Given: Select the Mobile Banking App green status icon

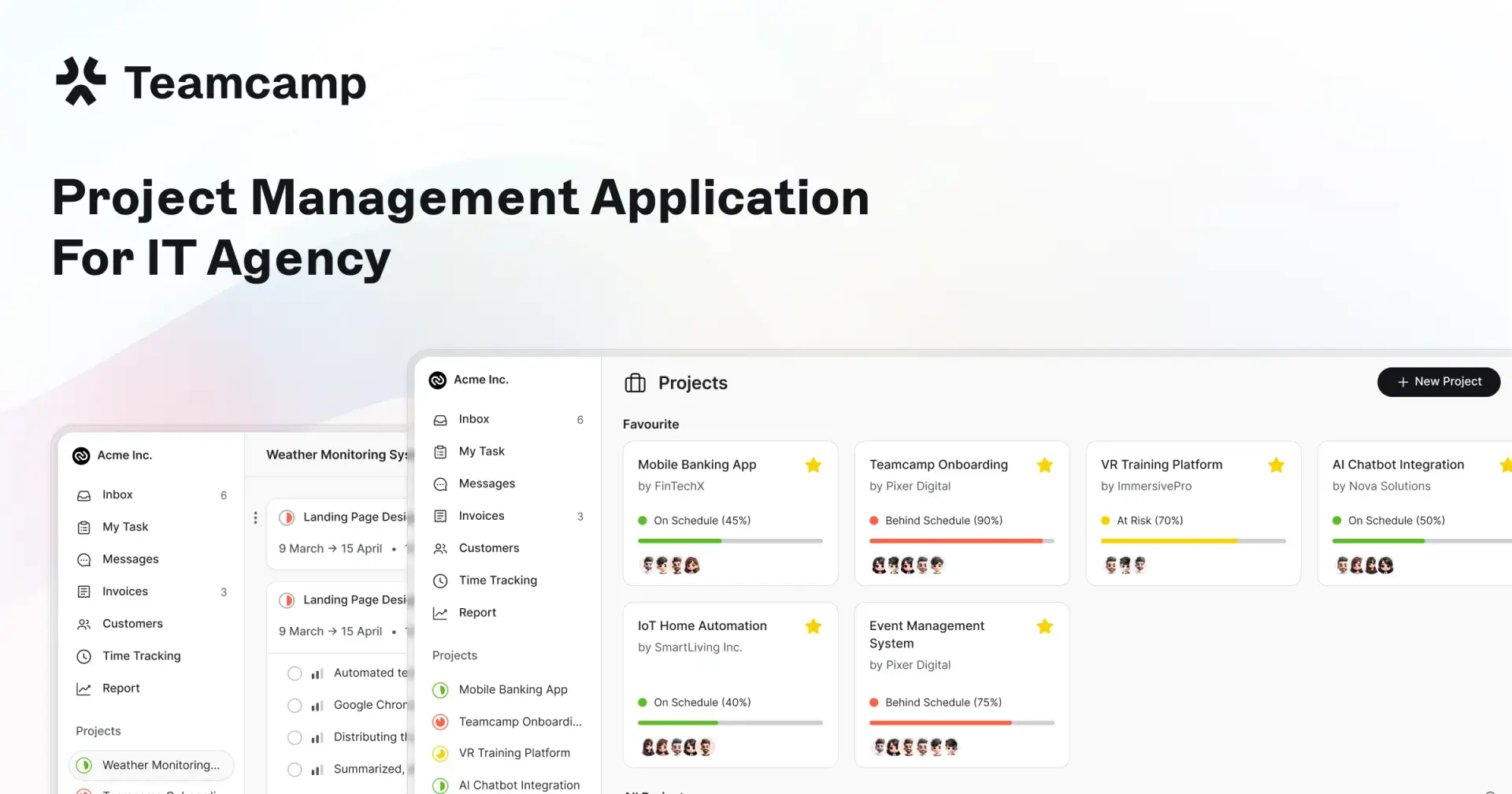Looking at the screenshot, I should (439, 689).
